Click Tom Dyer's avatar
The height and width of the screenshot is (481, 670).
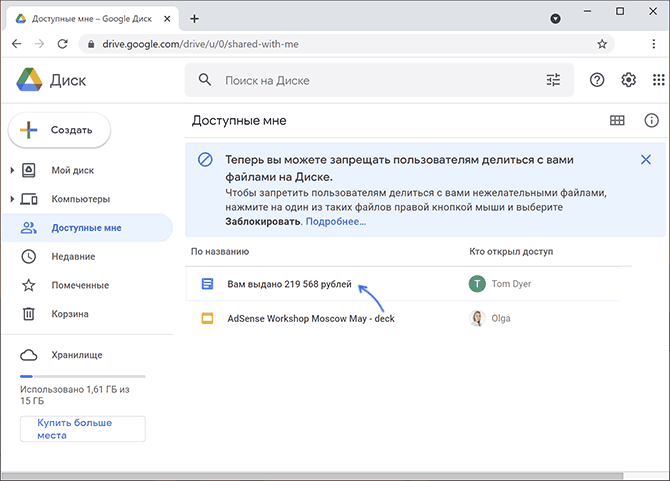477,284
